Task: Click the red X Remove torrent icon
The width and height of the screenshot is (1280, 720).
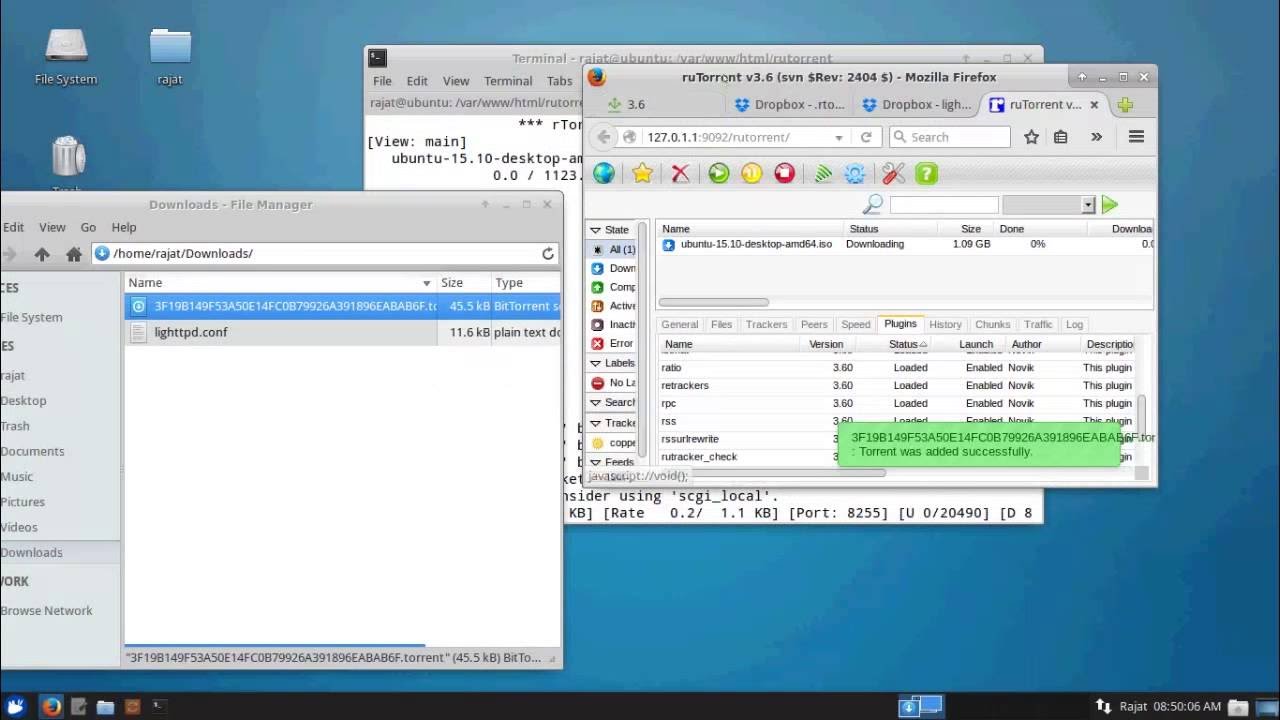Action: pyautogui.click(x=680, y=173)
